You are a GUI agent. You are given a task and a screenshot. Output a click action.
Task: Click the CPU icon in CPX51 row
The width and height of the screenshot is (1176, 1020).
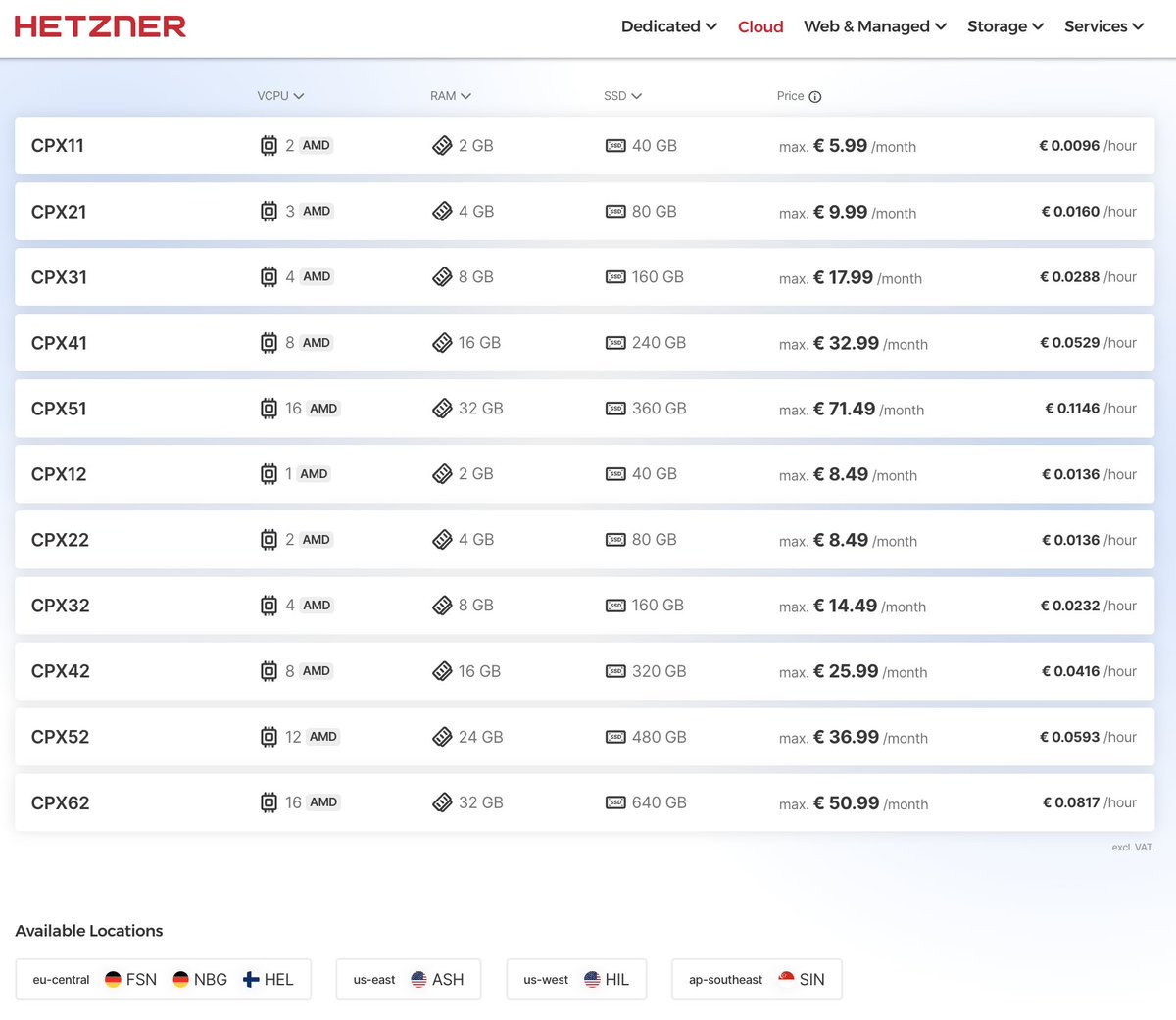[269, 409]
